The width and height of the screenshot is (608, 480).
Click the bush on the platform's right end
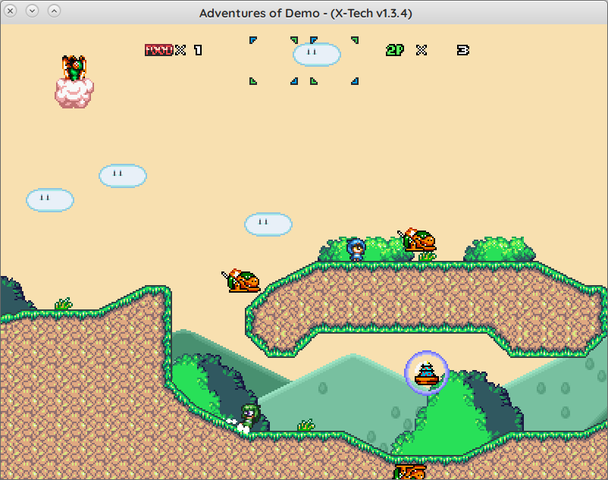tap(500, 250)
